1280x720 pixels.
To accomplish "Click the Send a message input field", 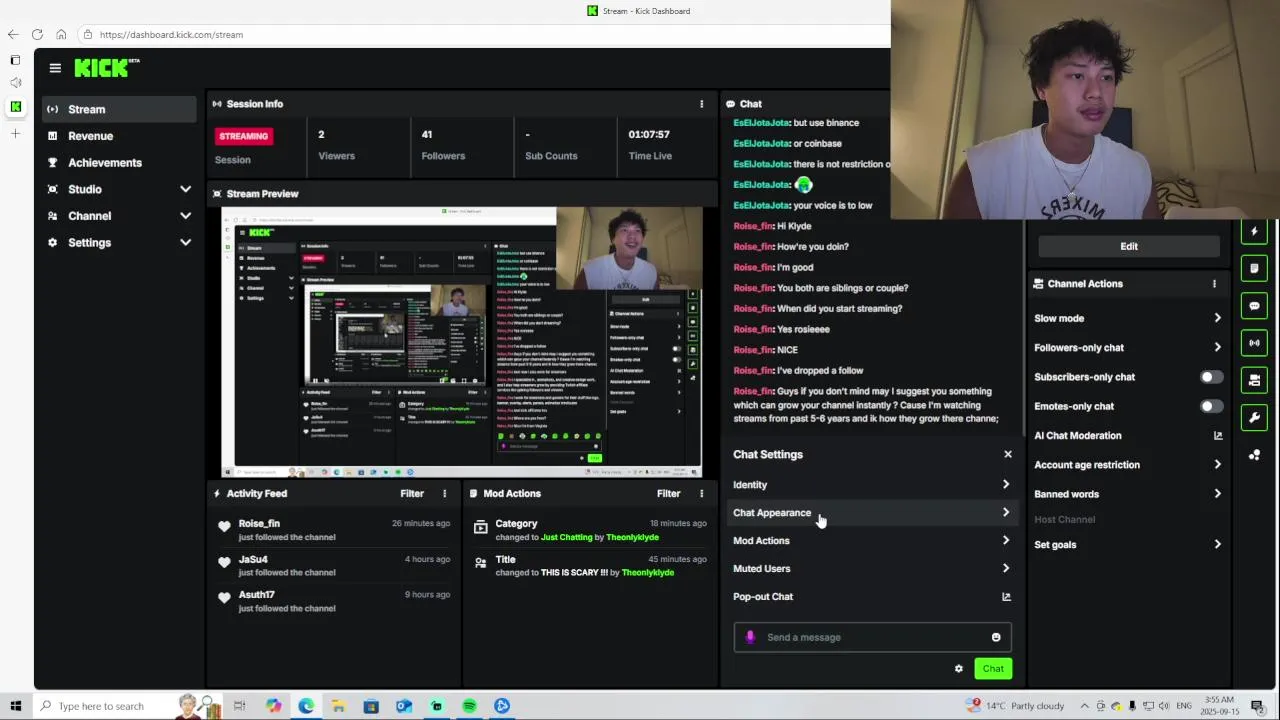I will coord(872,637).
